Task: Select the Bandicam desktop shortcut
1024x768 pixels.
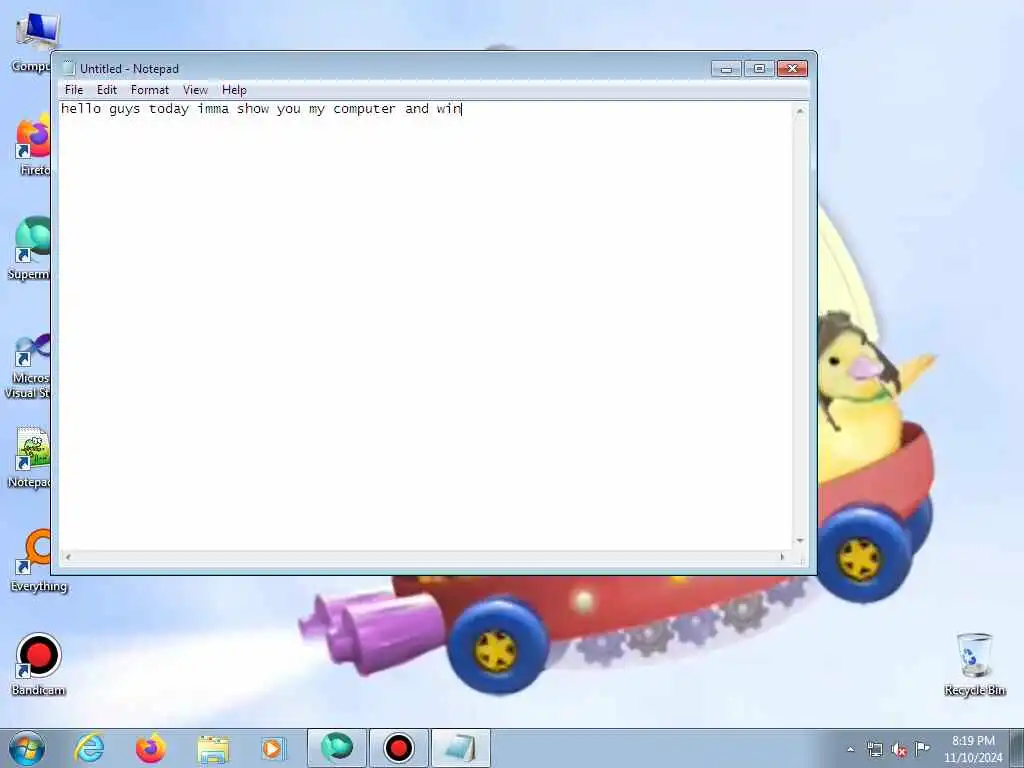Action: [x=38, y=665]
